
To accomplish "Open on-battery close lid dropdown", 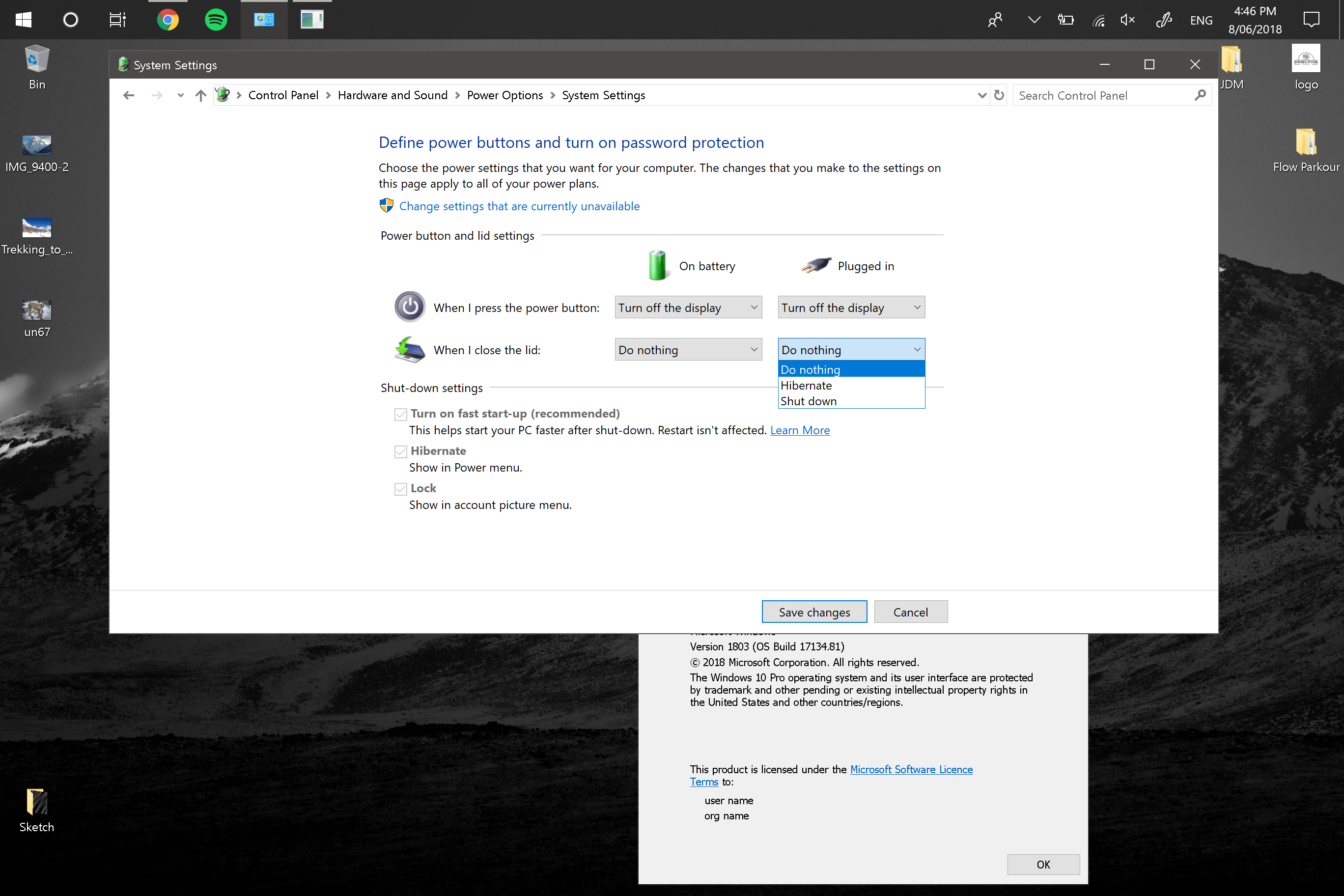I will point(688,350).
